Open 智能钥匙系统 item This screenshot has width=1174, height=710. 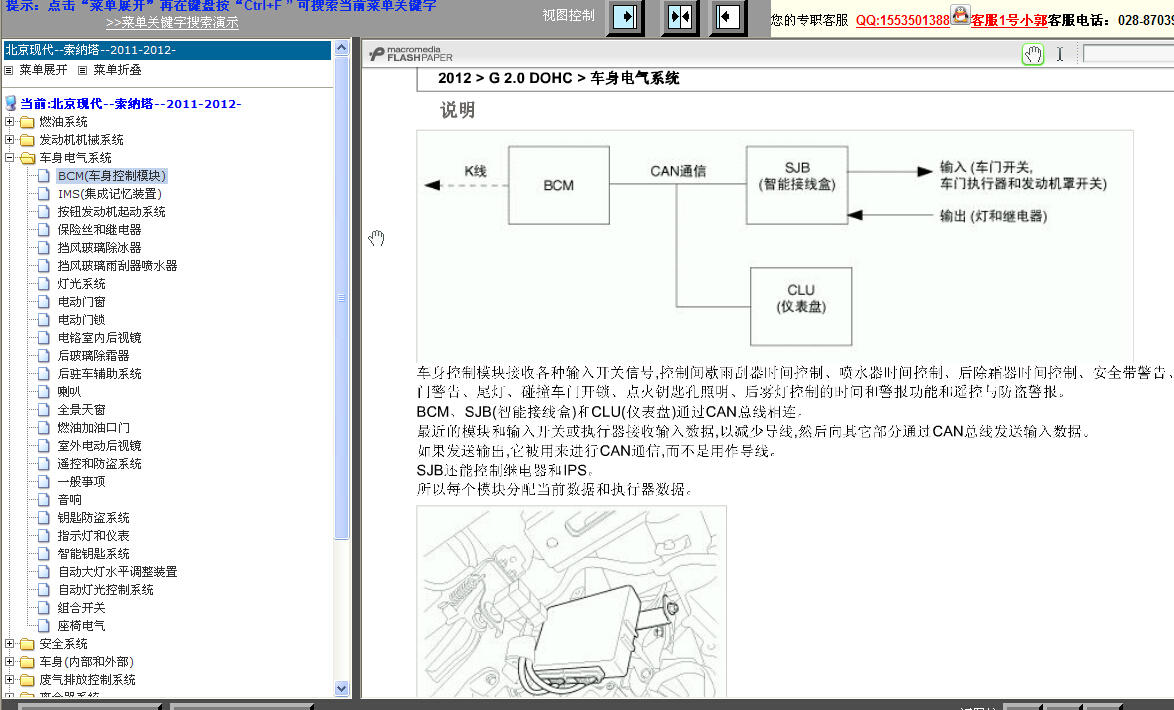94,553
